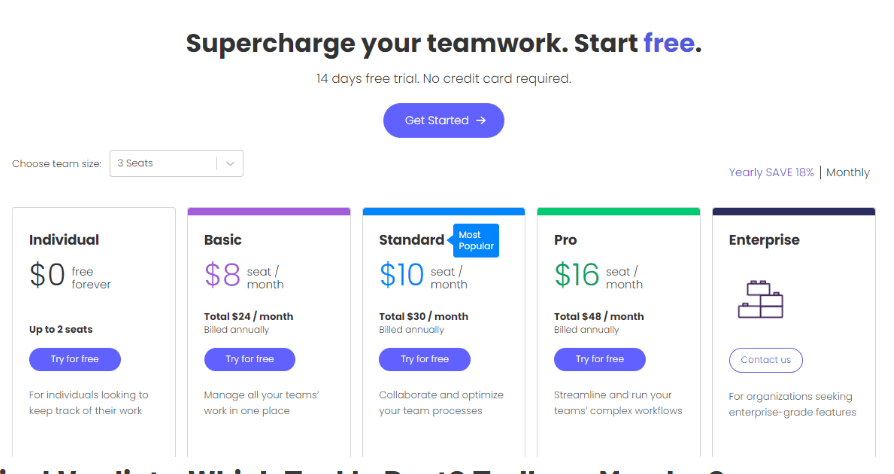Click the $16 Pro price
894x474 pixels.
tap(576, 274)
